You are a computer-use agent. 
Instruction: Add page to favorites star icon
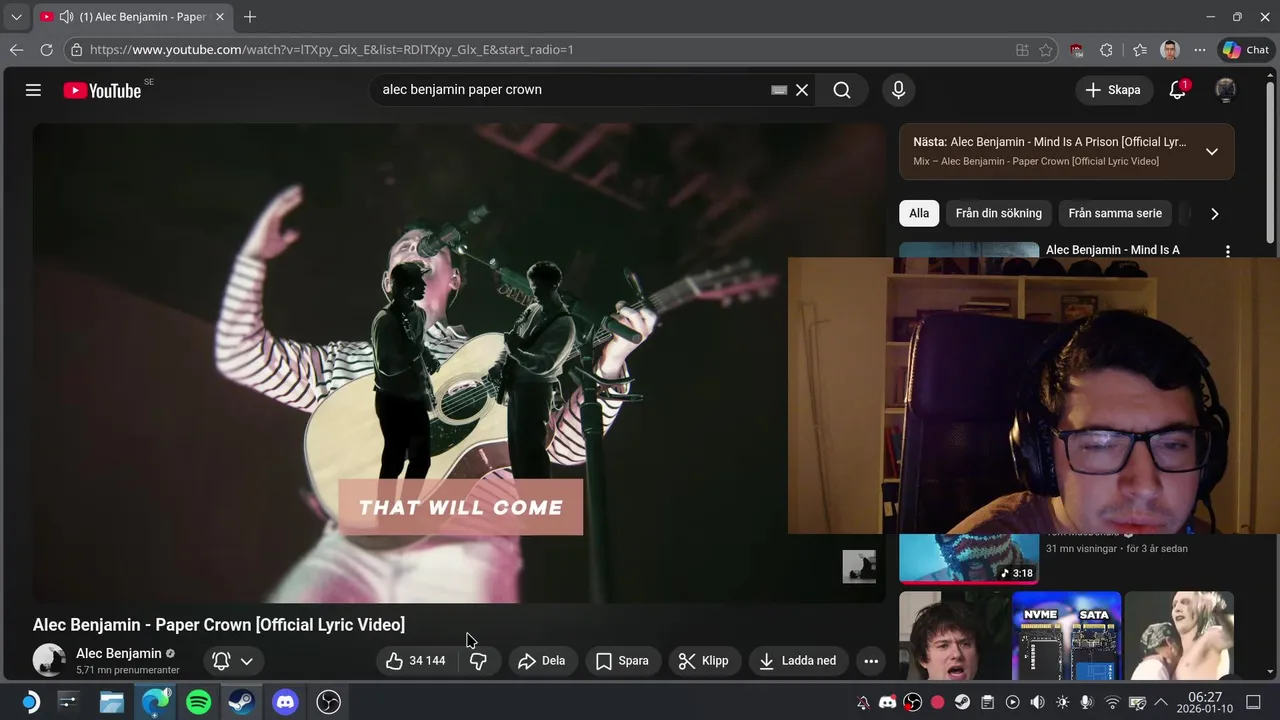tap(1046, 50)
